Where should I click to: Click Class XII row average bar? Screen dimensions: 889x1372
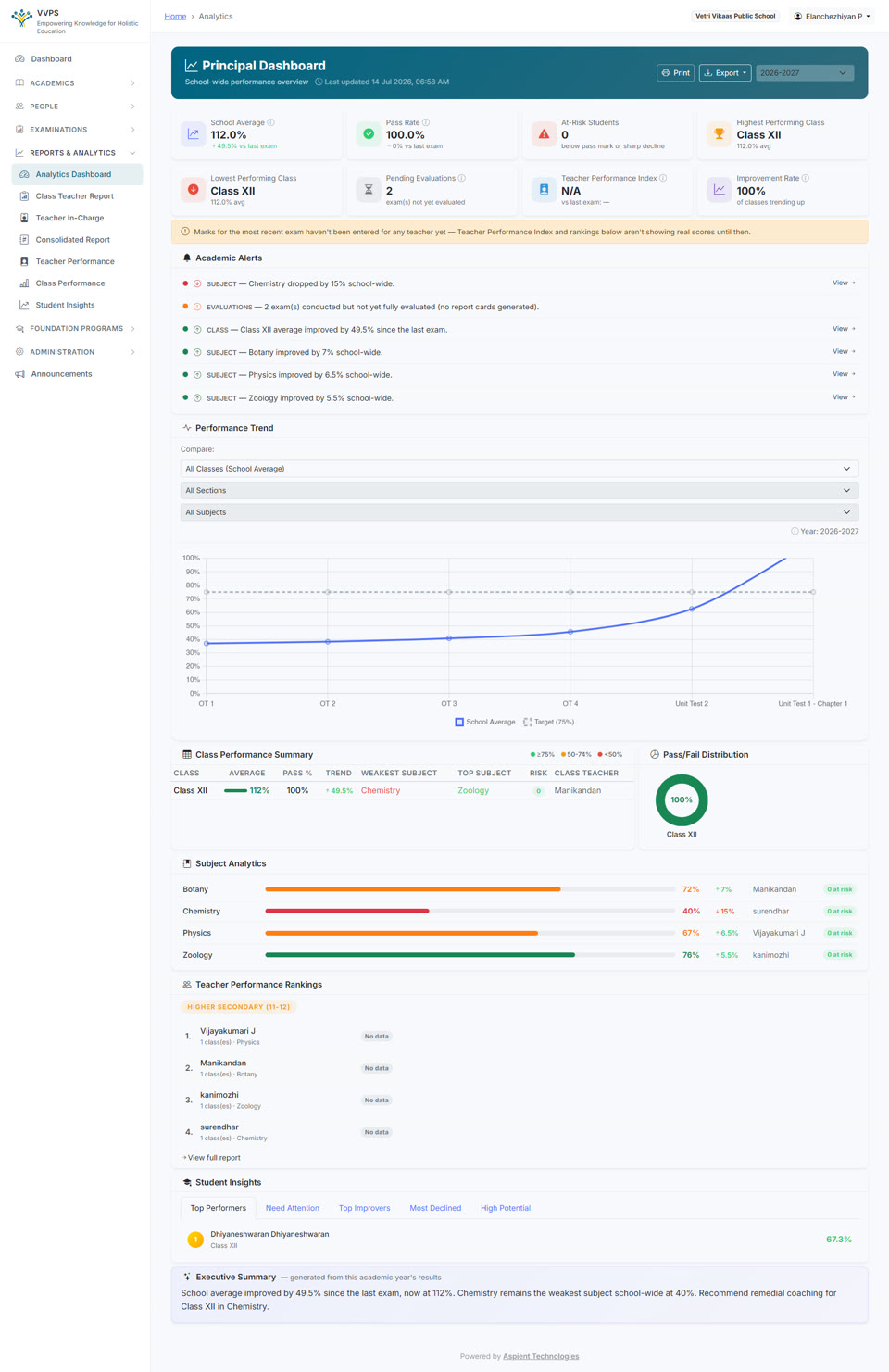235,791
